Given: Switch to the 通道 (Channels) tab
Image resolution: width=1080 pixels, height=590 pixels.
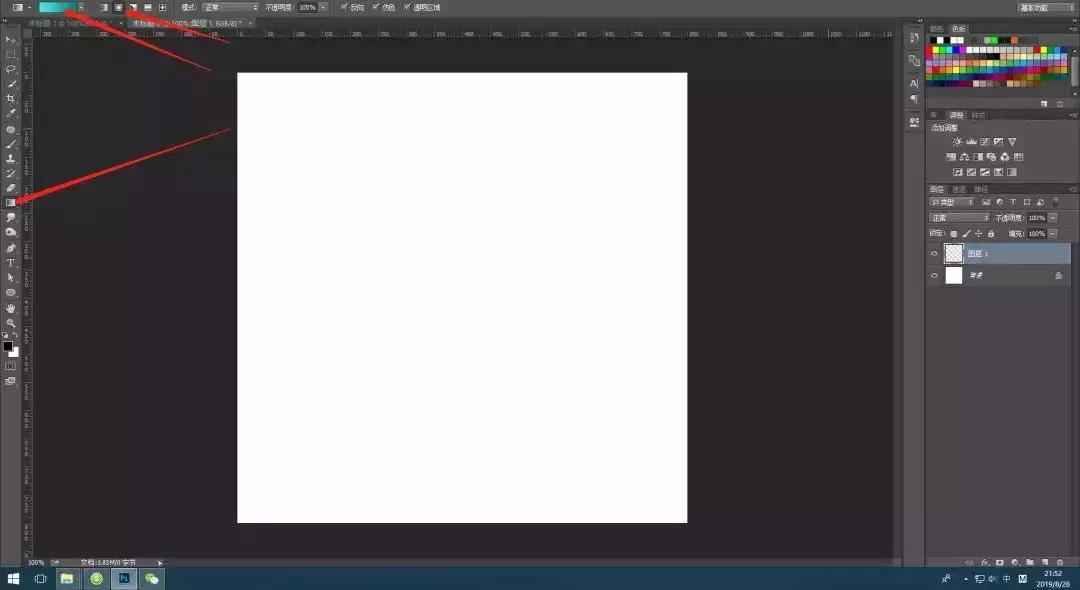Looking at the screenshot, I should click(960, 189).
